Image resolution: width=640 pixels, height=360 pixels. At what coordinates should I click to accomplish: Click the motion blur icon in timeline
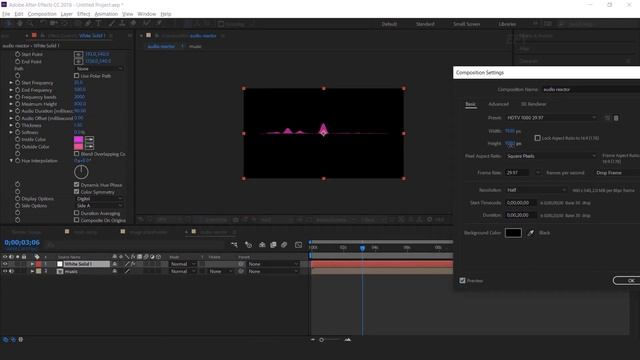284,244
